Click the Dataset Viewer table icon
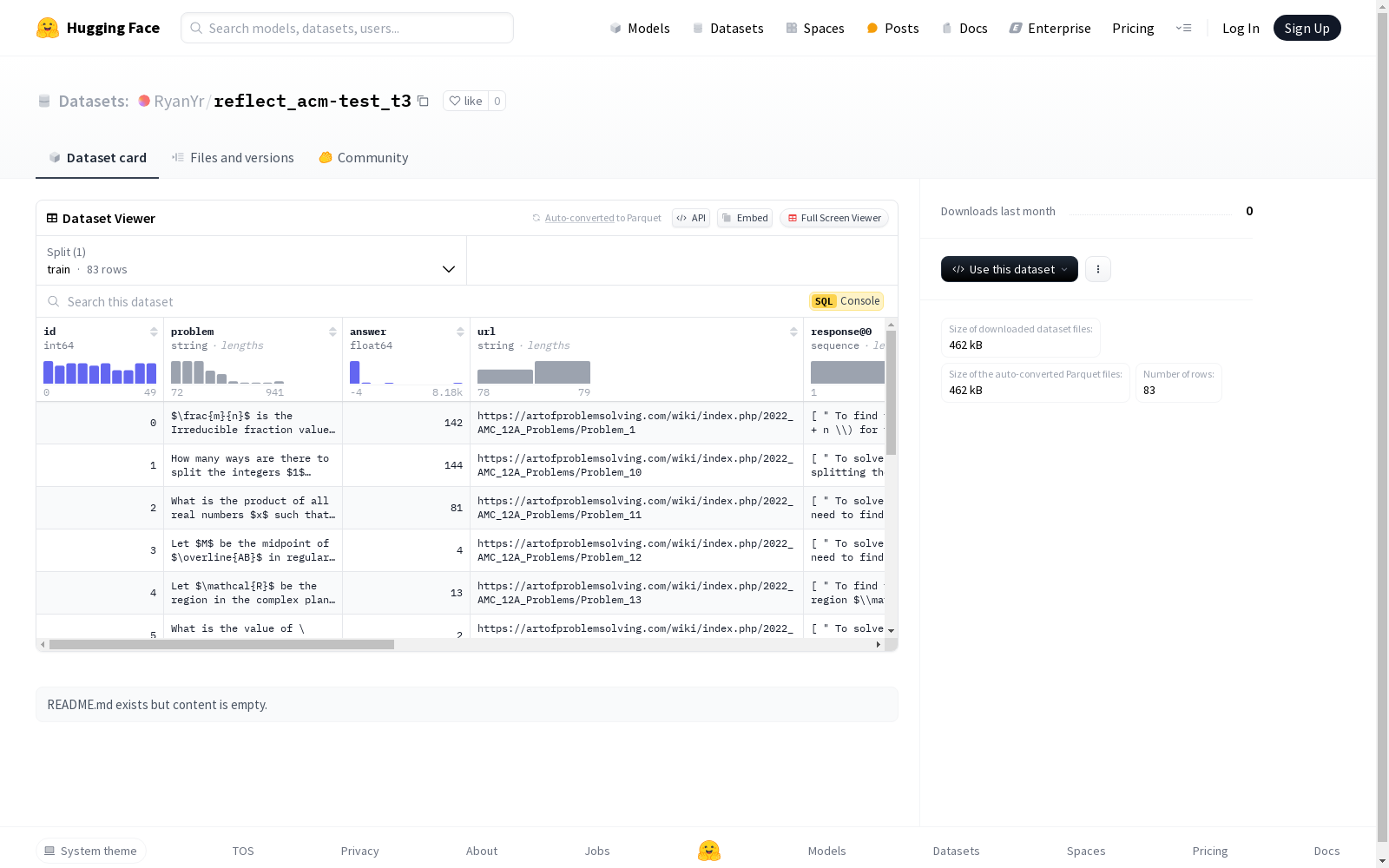Image resolution: width=1389 pixels, height=868 pixels. (52, 218)
